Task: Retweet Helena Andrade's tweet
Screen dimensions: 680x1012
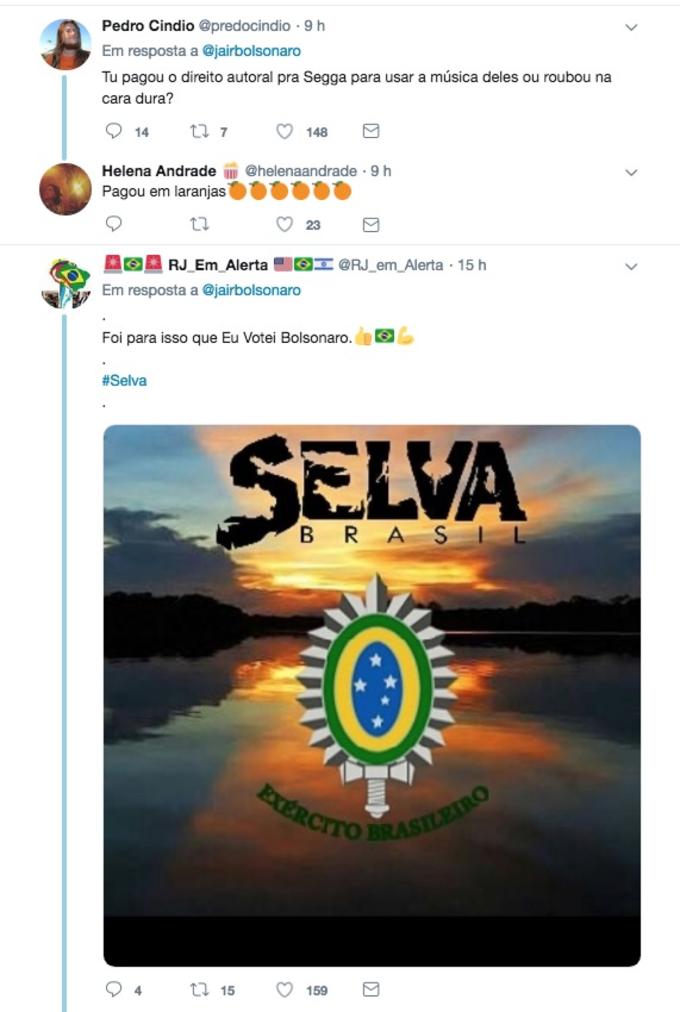Action: [x=199, y=225]
